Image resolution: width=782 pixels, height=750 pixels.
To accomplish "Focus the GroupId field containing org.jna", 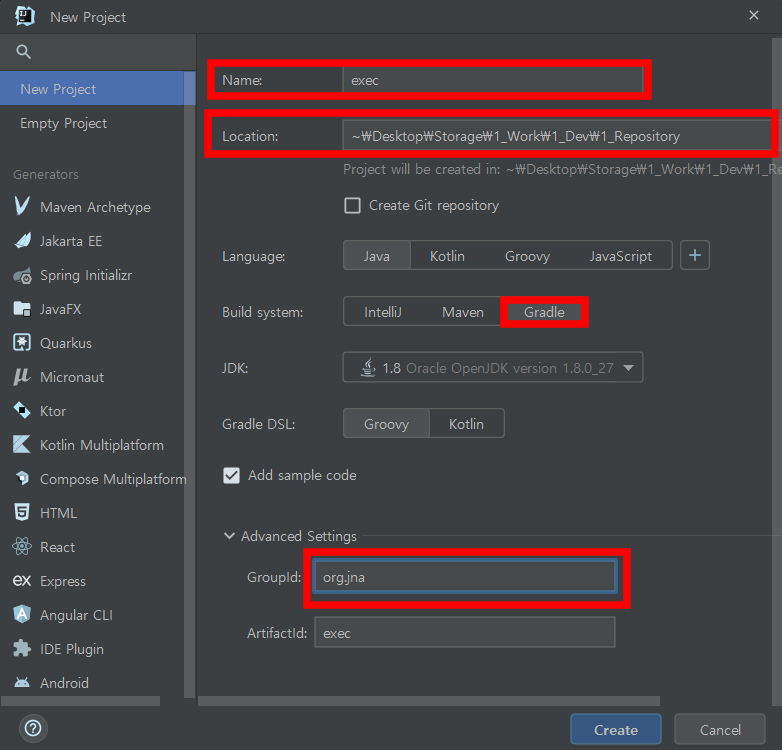I will [465, 577].
